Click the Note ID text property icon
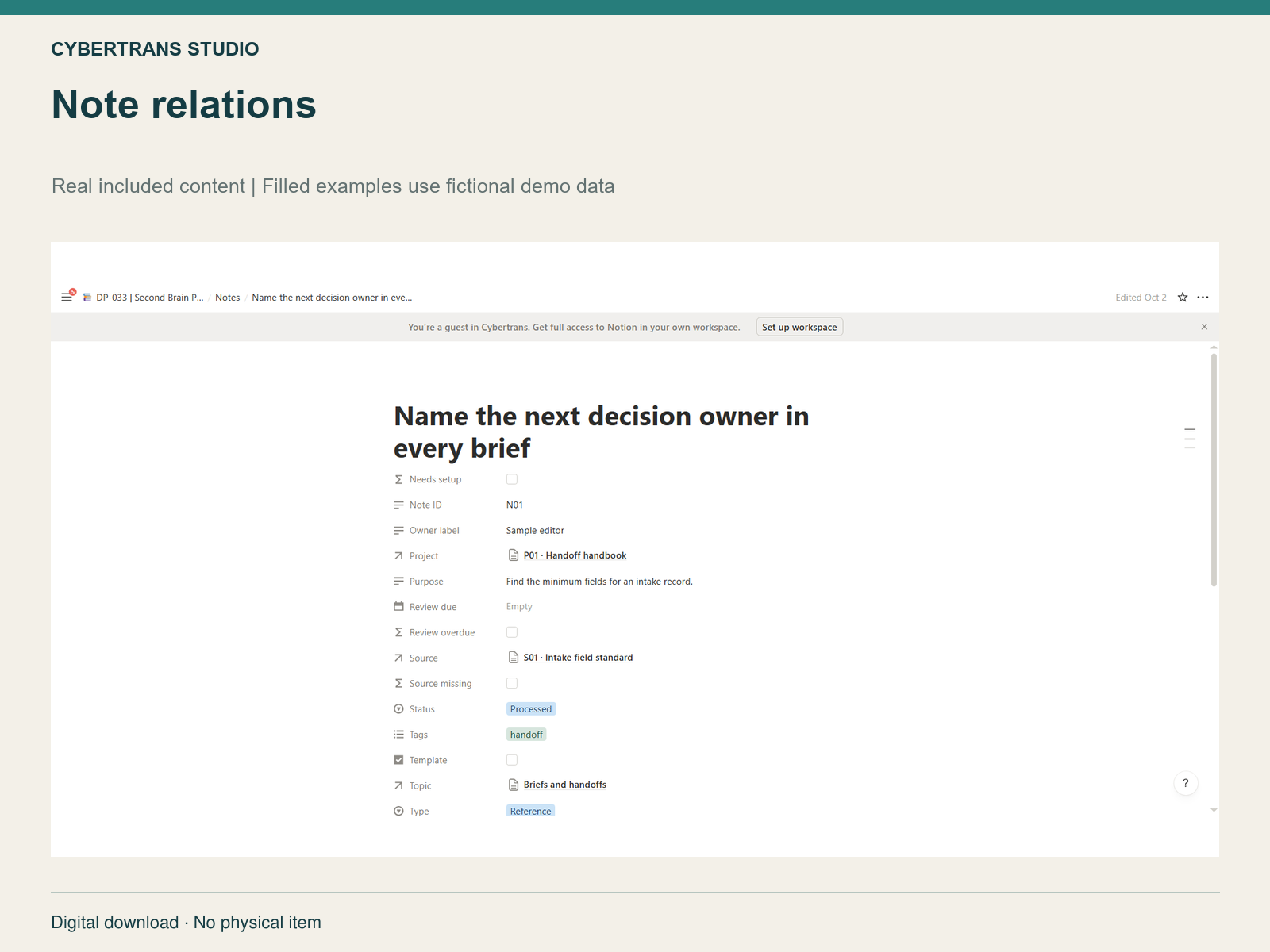 tap(398, 505)
